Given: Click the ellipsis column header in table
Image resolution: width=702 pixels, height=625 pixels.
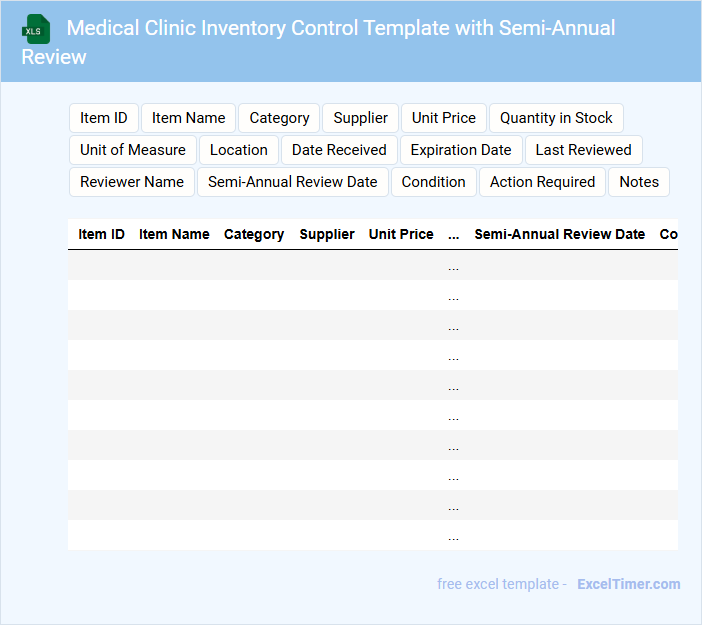Looking at the screenshot, I should pyautogui.click(x=454, y=234).
